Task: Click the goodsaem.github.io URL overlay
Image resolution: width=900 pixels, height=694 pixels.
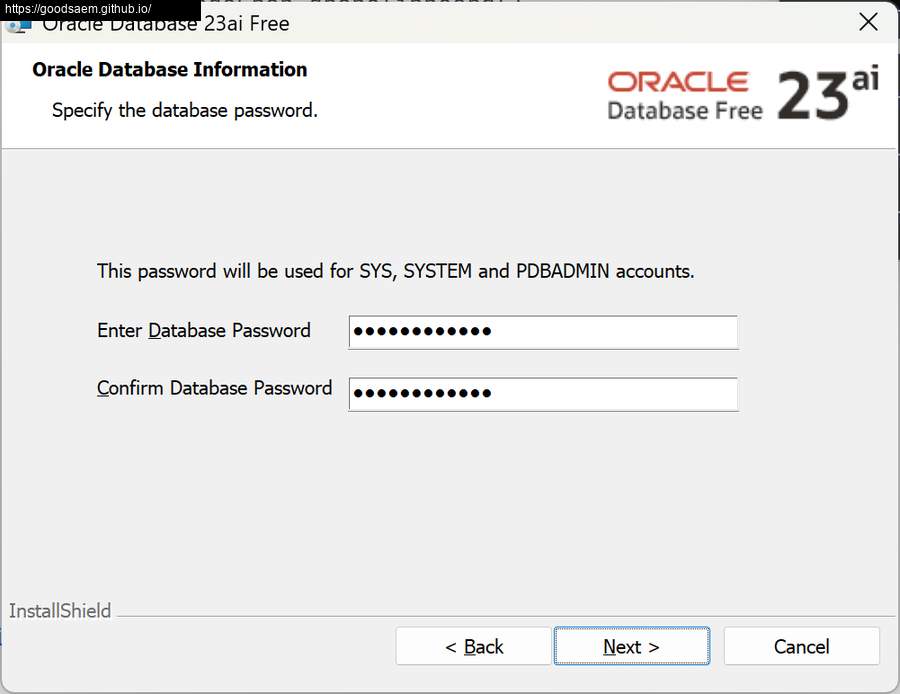Action: 78,9
